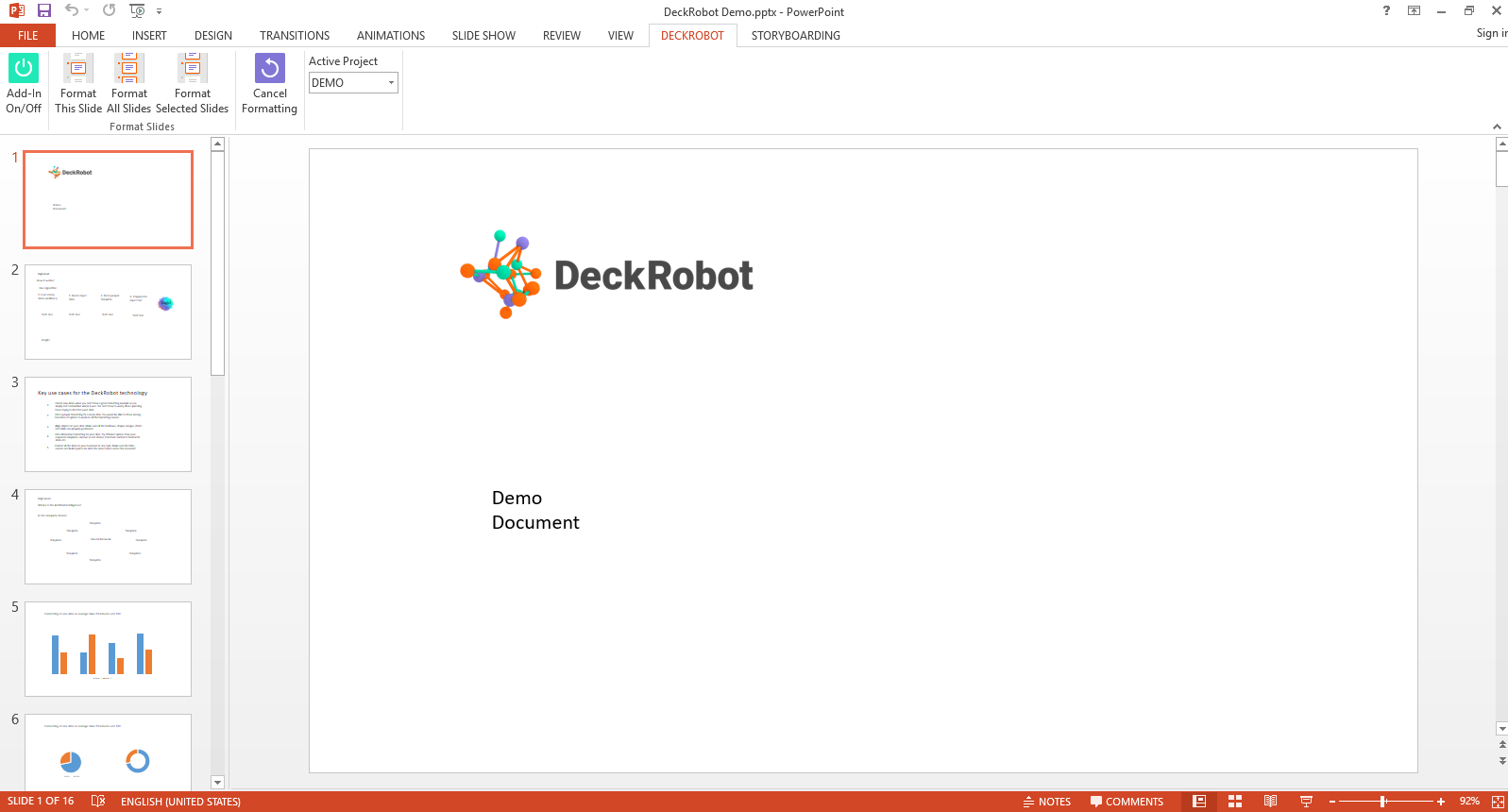Viewport: 1508px width, 812px height.
Task: Click the Sign in link
Action: [1491, 33]
